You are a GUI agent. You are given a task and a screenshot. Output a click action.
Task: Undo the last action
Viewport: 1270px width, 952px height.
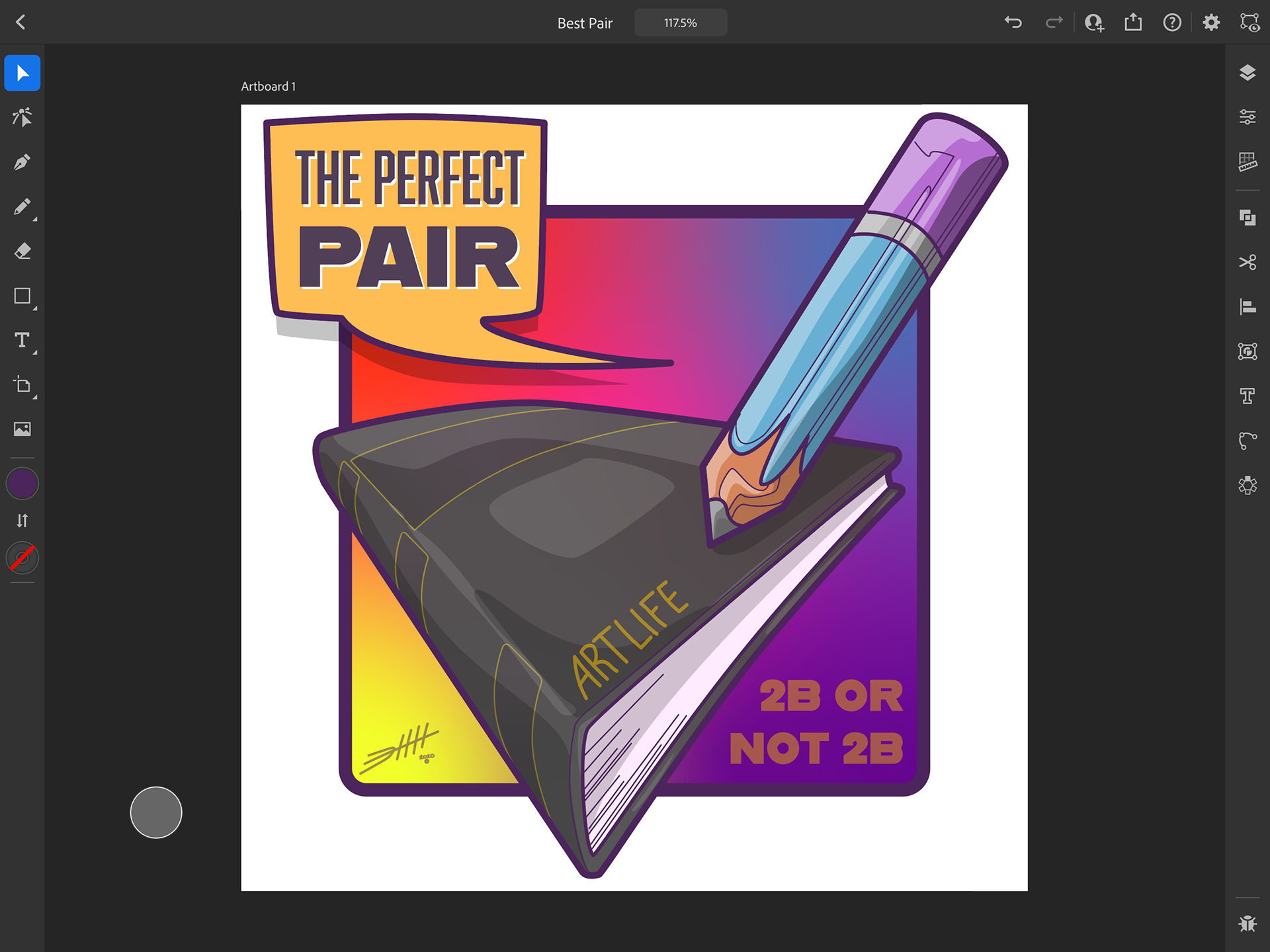tap(1013, 22)
